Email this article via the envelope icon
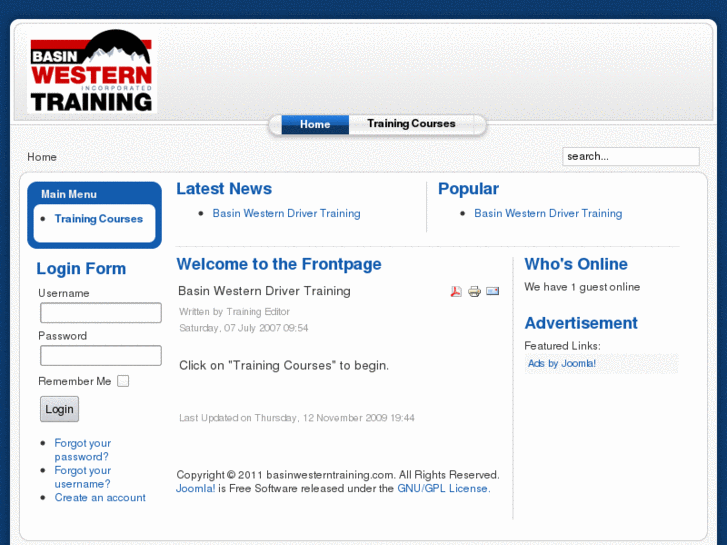This screenshot has width=727, height=545. pos(492,291)
